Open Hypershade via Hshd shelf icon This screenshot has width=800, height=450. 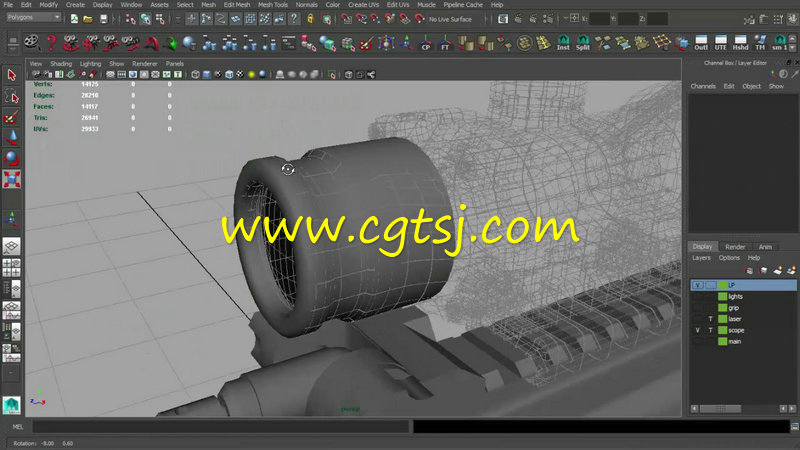740,43
